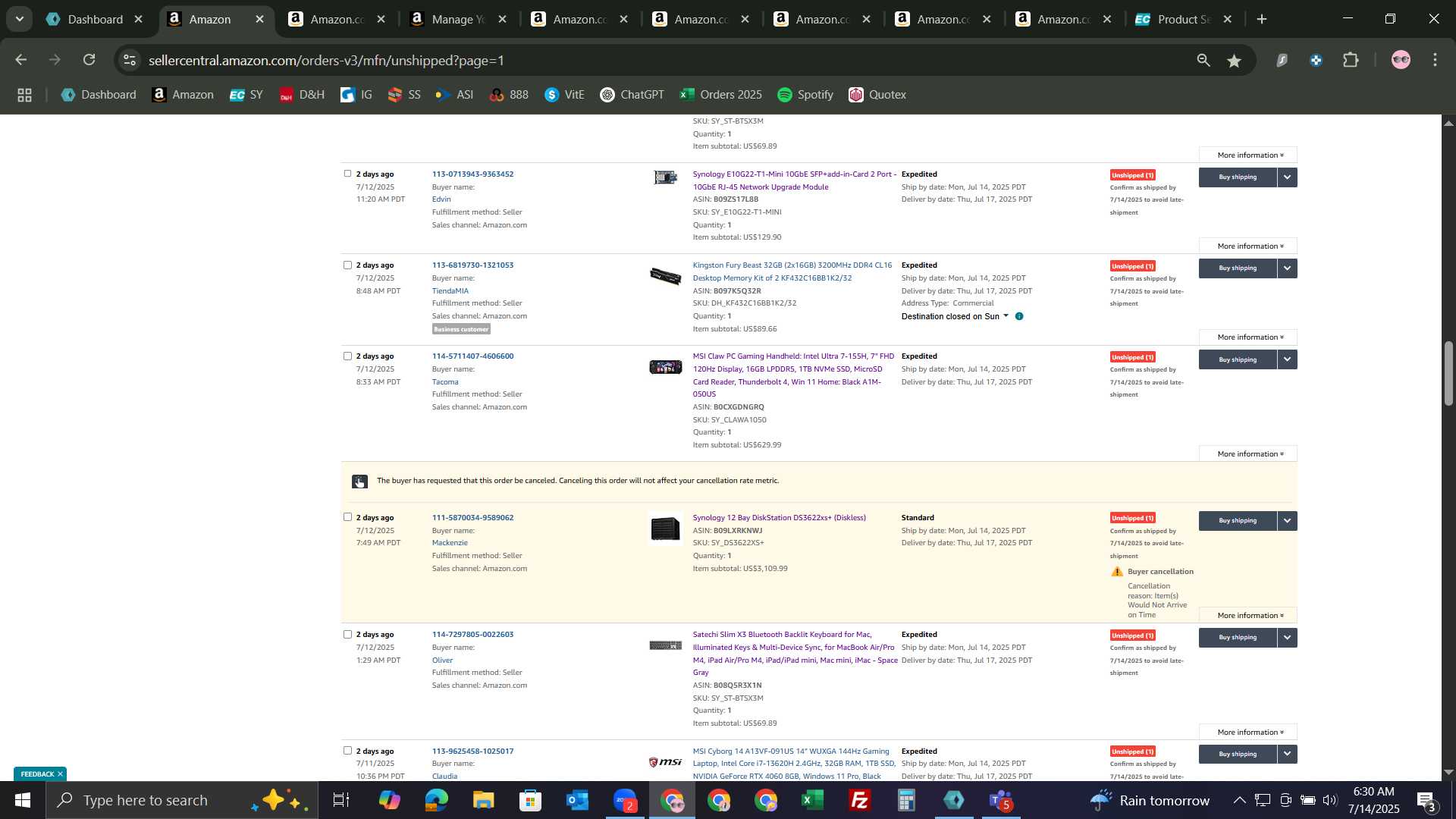
Task: Click Buy shipping for Synology DS3622xs+ order
Action: 1238,521
